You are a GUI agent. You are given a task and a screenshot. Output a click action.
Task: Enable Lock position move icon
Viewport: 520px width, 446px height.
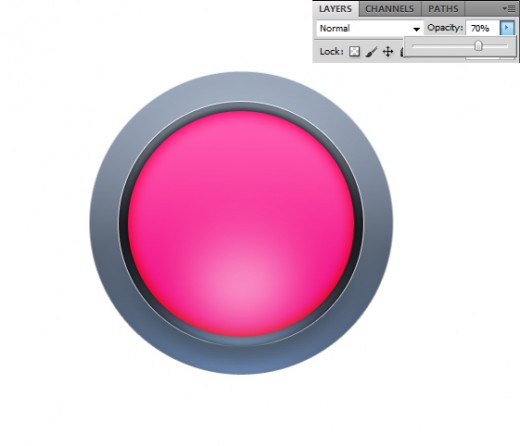point(388,52)
